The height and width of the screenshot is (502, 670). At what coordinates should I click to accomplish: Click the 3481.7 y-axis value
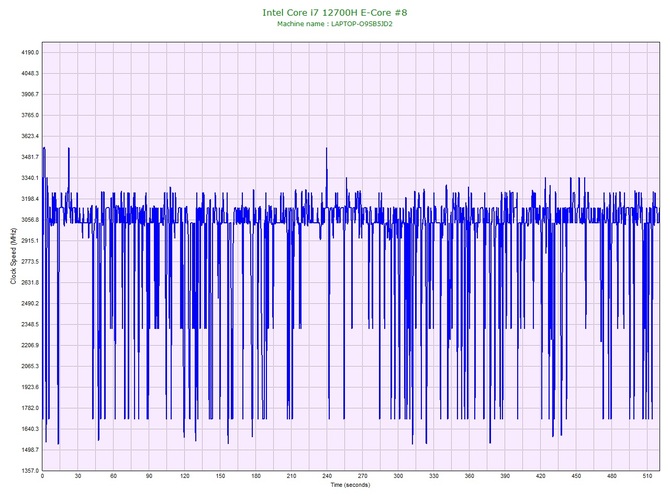click(x=30, y=157)
